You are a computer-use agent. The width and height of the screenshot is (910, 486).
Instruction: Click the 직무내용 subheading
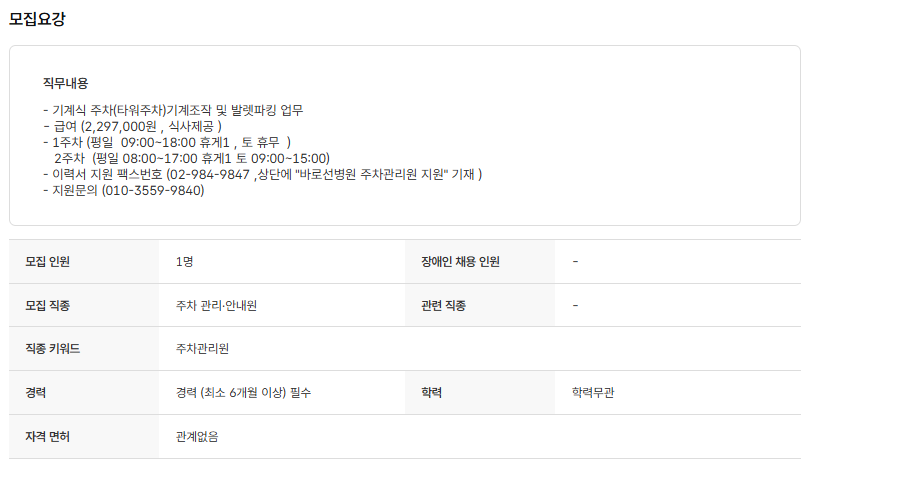(x=65, y=83)
